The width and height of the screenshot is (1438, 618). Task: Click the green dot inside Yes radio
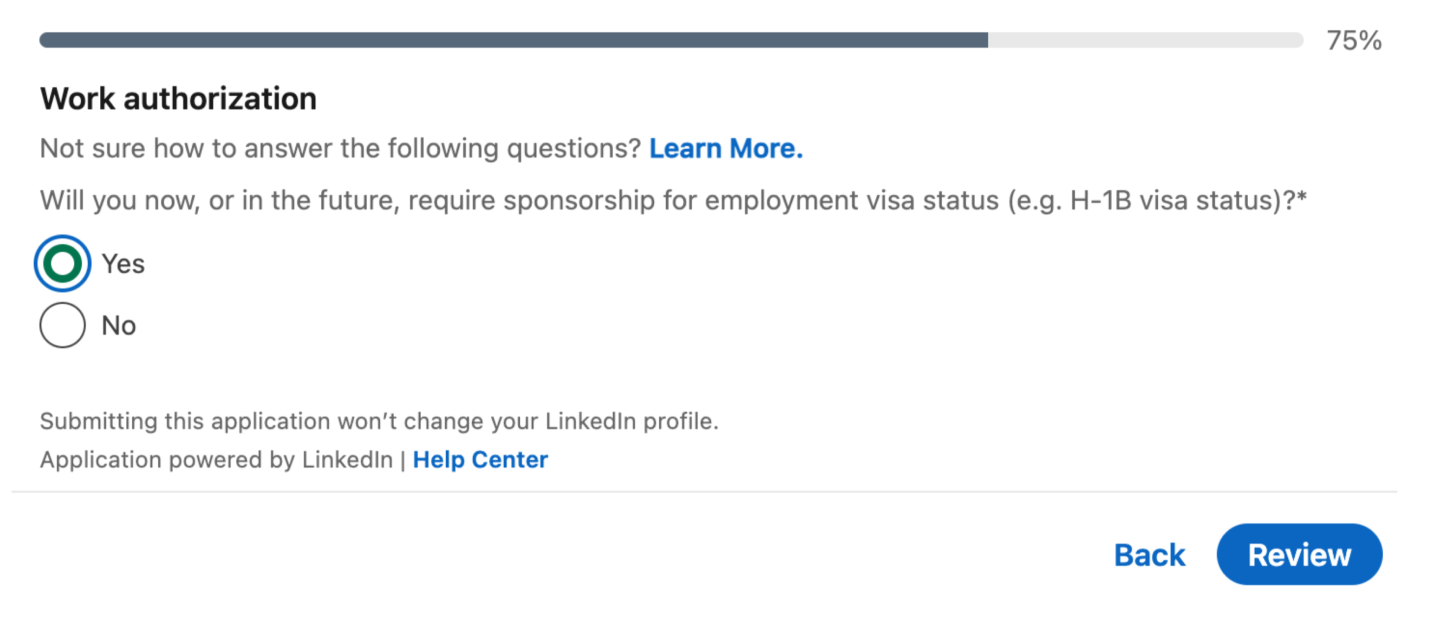coord(62,264)
